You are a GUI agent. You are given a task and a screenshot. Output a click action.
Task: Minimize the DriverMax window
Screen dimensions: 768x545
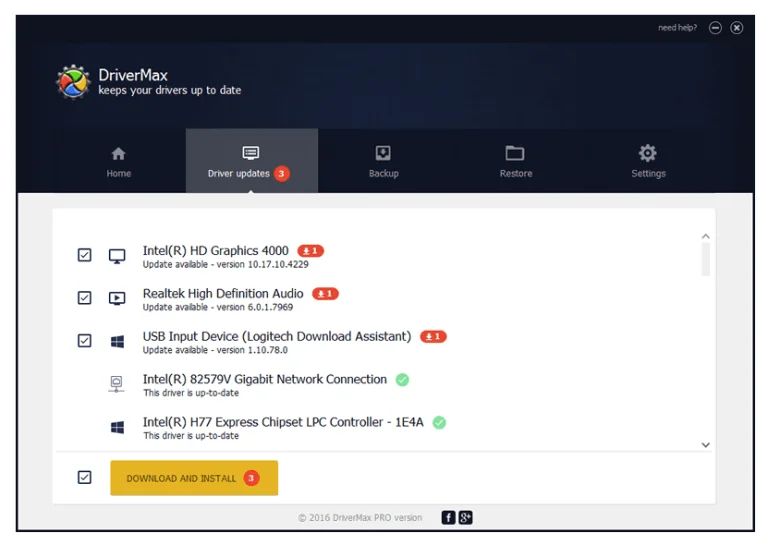715,28
